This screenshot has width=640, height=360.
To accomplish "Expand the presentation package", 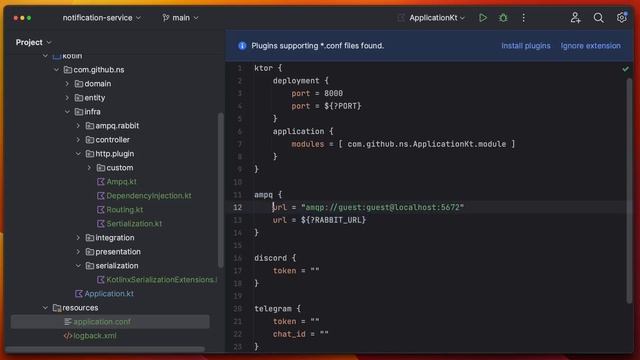I will (x=78, y=252).
